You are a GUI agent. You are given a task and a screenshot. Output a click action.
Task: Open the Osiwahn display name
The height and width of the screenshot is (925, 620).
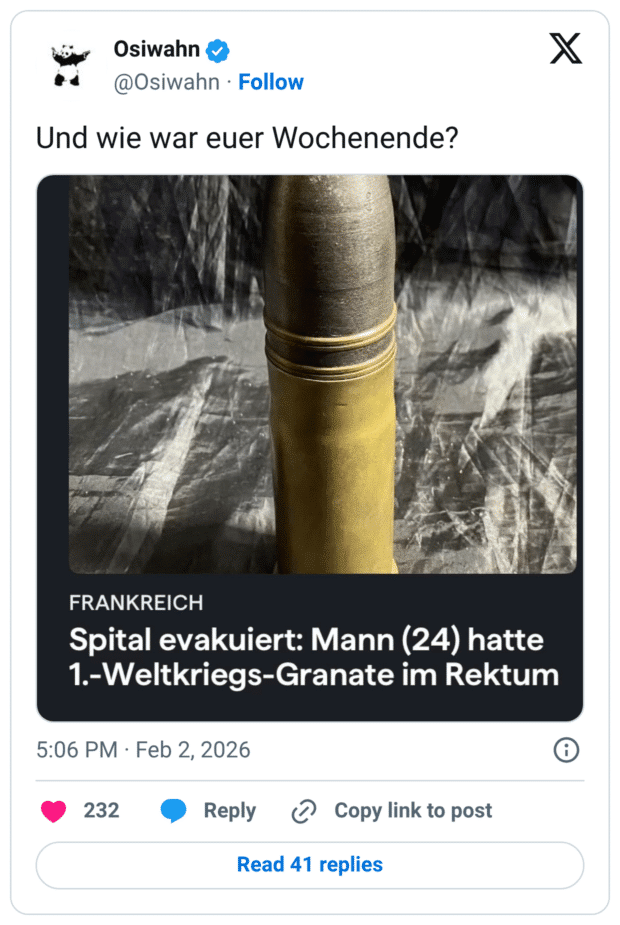[157, 50]
